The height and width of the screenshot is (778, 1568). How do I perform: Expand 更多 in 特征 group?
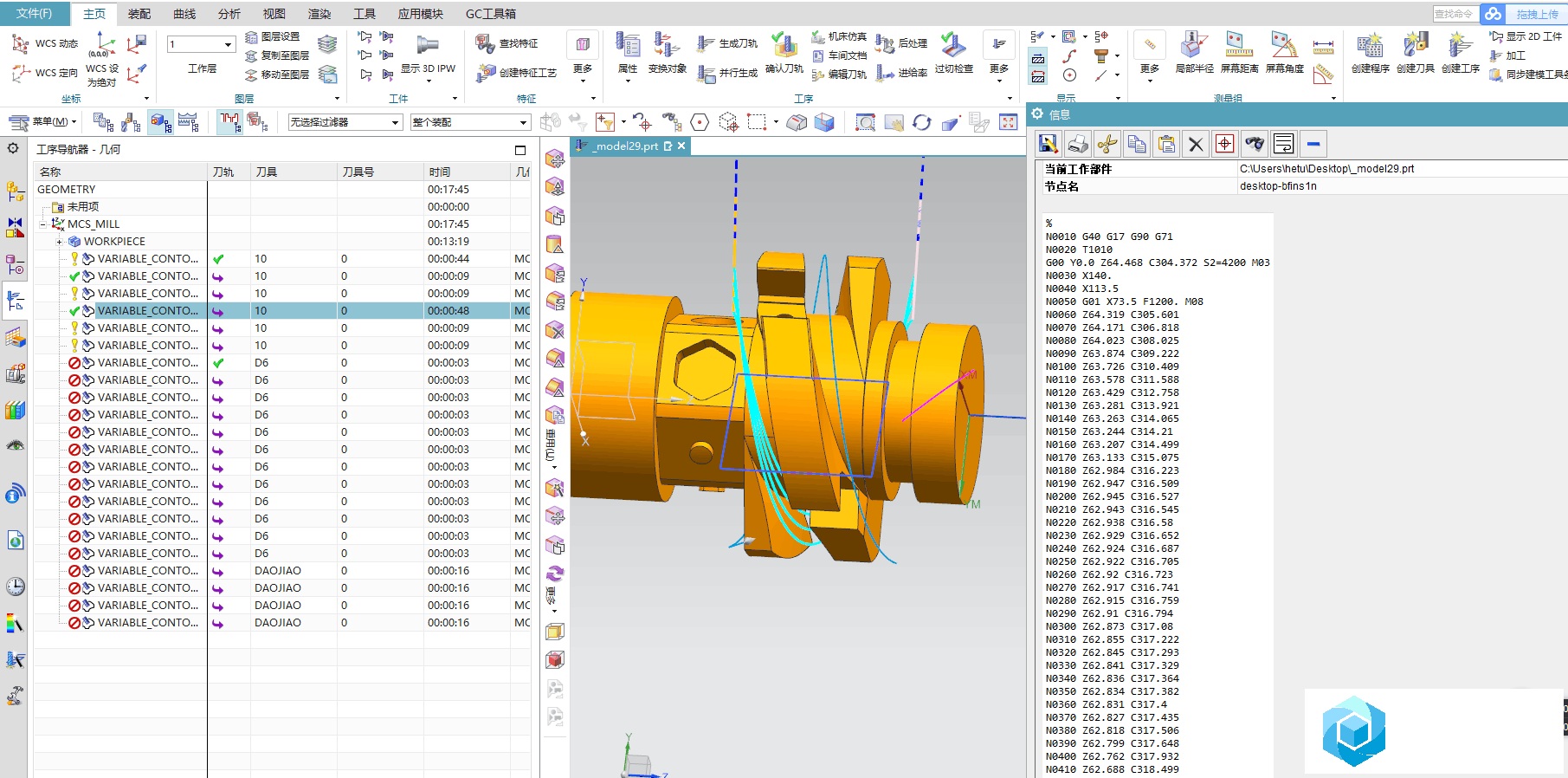point(583,71)
